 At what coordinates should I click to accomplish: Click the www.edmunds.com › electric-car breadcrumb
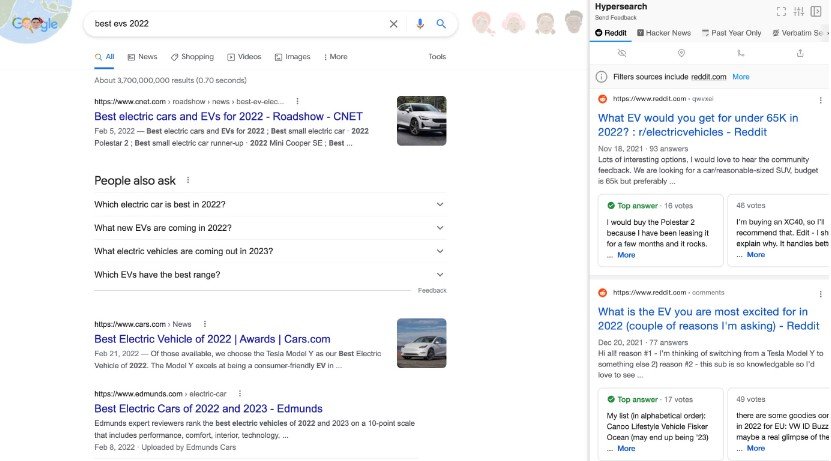(x=160, y=394)
